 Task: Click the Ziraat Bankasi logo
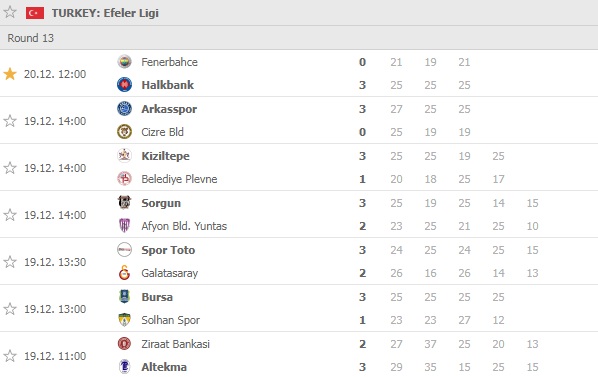tap(124, 343)
